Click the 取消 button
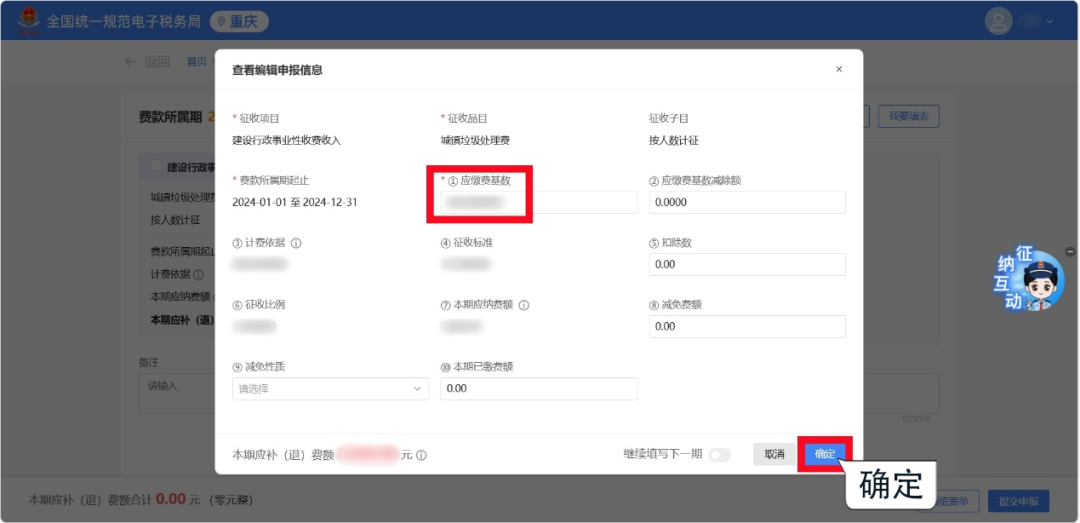1080x523 pixels. tap(774, 454)
